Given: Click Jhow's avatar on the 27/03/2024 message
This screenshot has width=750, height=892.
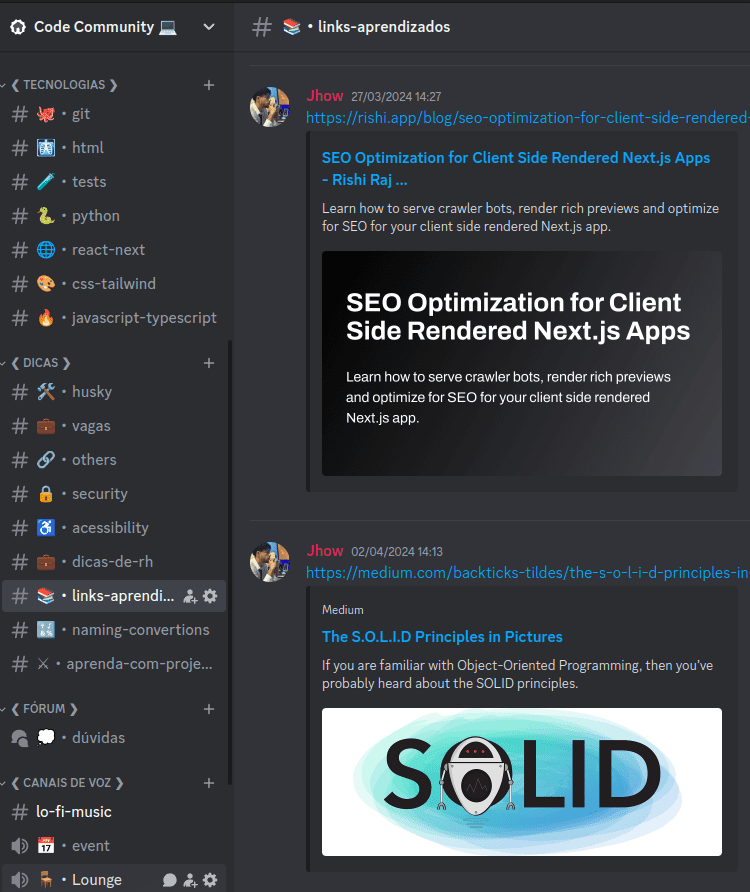Looking at the screenshot, I should 270,106.
